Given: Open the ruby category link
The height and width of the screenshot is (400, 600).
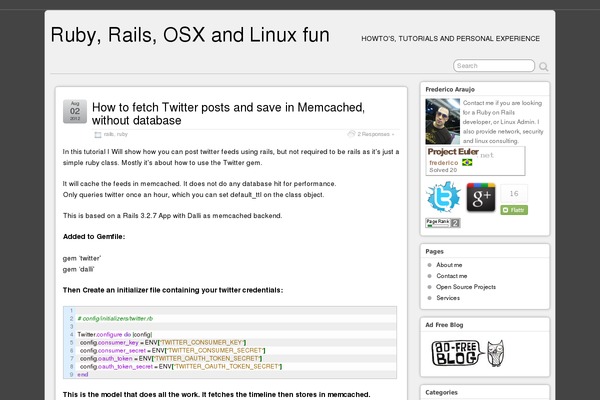Looking at the screenshot, I should (122, 134).
